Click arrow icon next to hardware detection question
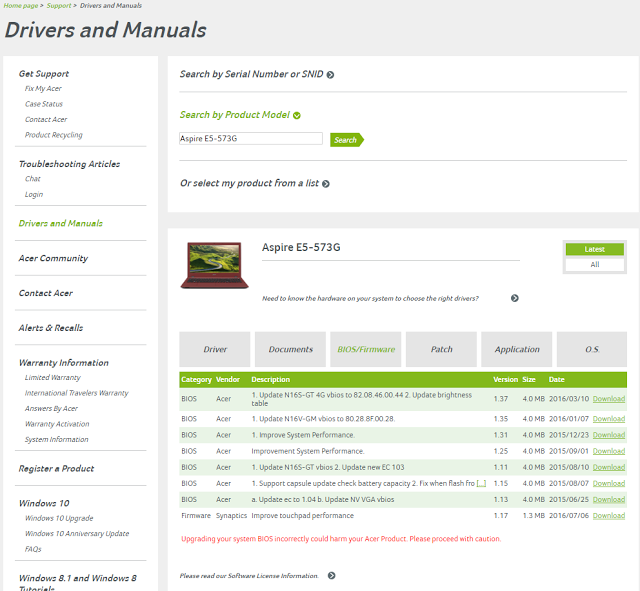 pyautogui.click(x=514, y=298)
